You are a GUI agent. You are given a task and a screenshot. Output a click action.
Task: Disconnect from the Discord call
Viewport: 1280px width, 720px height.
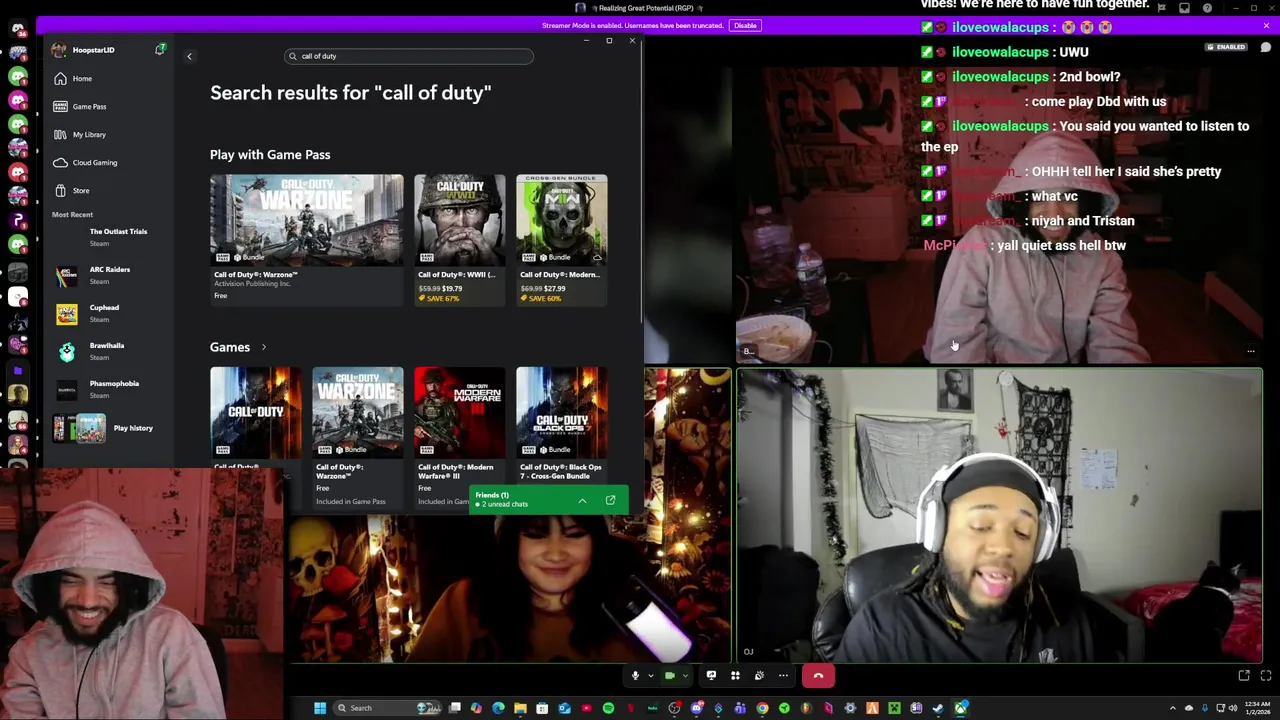[818, 676]
